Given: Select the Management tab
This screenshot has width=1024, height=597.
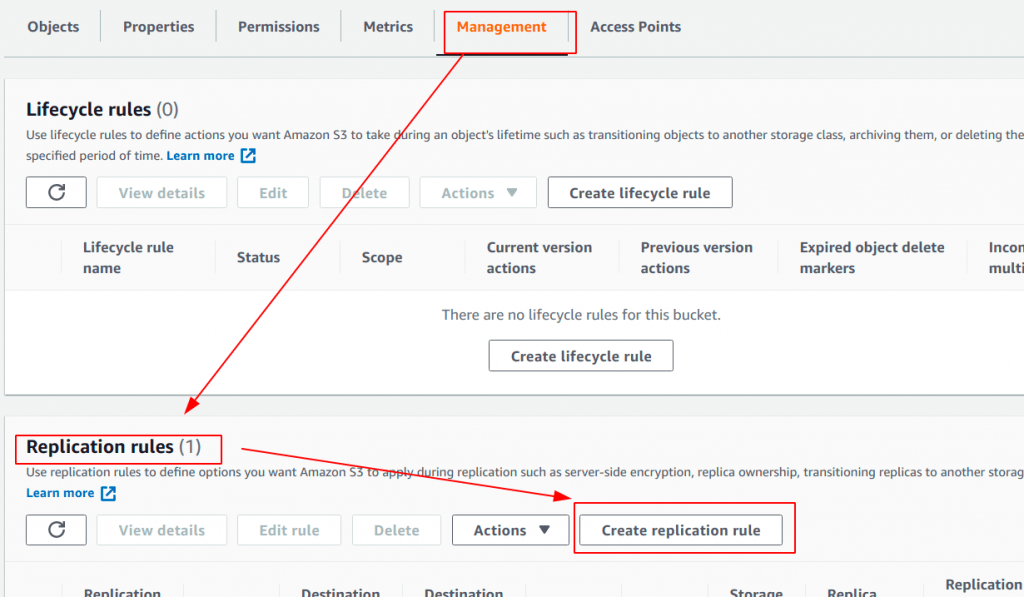Looking at the screenshot, I should coord(499,27).
